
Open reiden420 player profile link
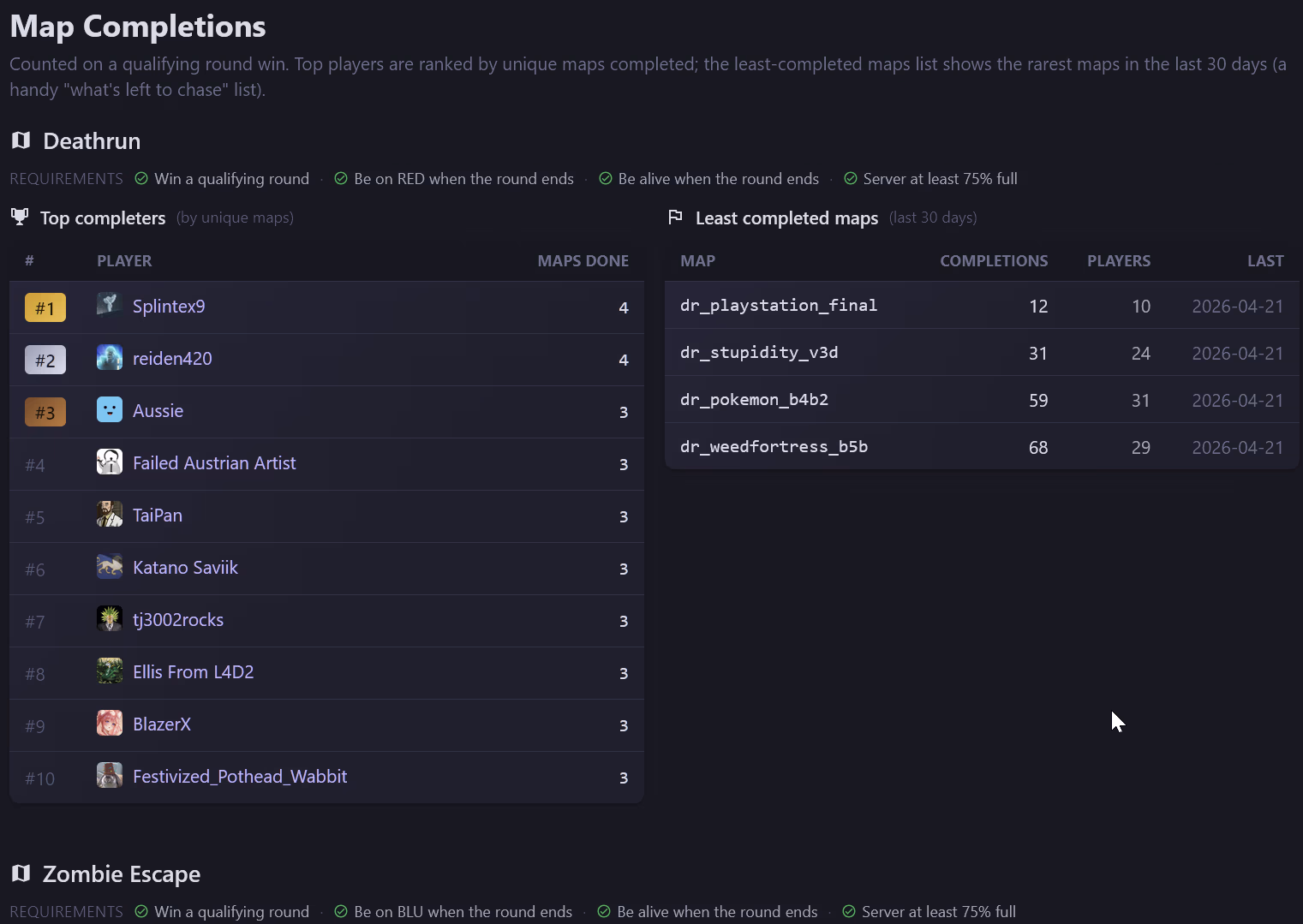click(172, 358)
